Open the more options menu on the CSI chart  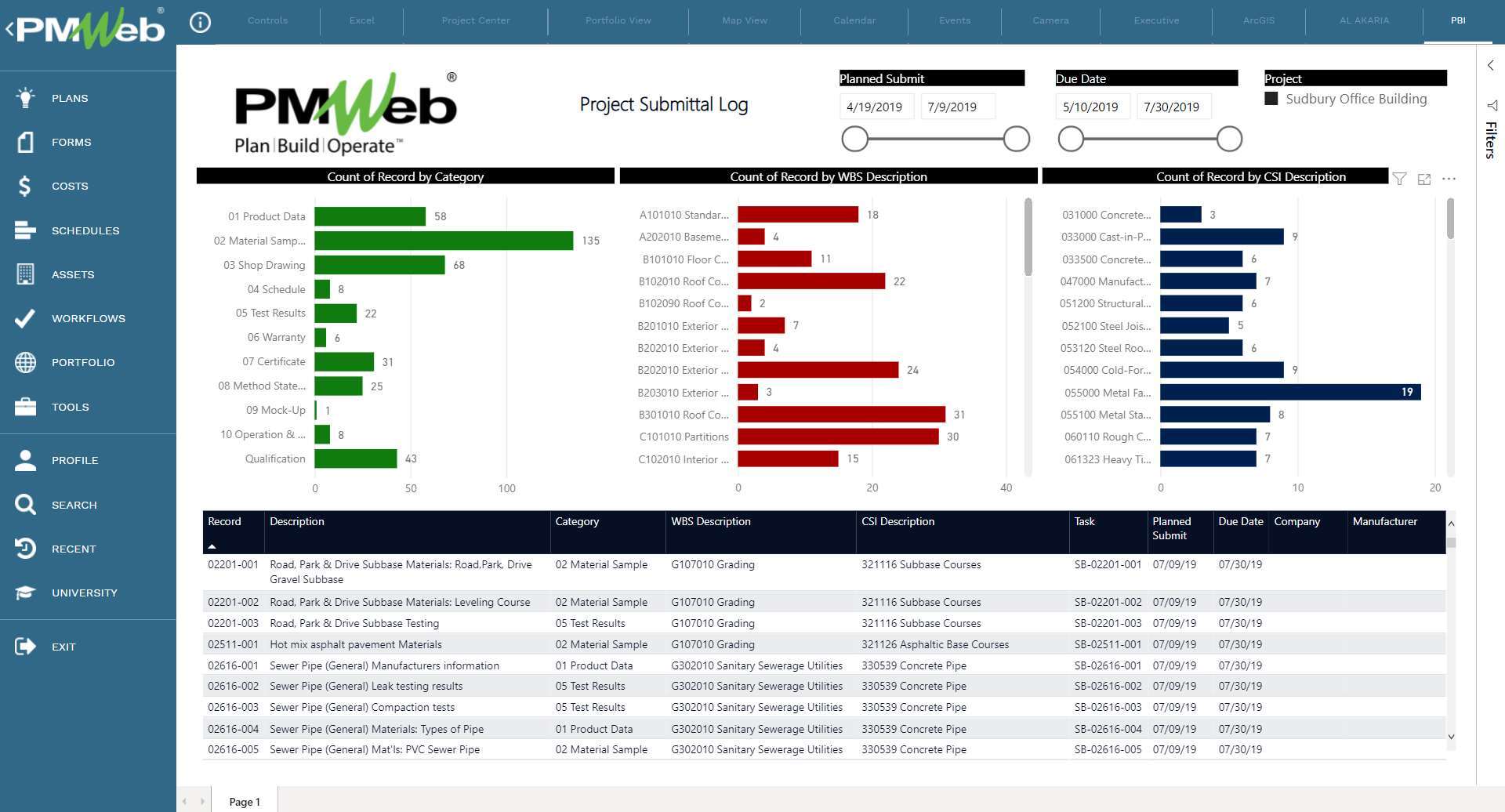tap(1449, 179)
